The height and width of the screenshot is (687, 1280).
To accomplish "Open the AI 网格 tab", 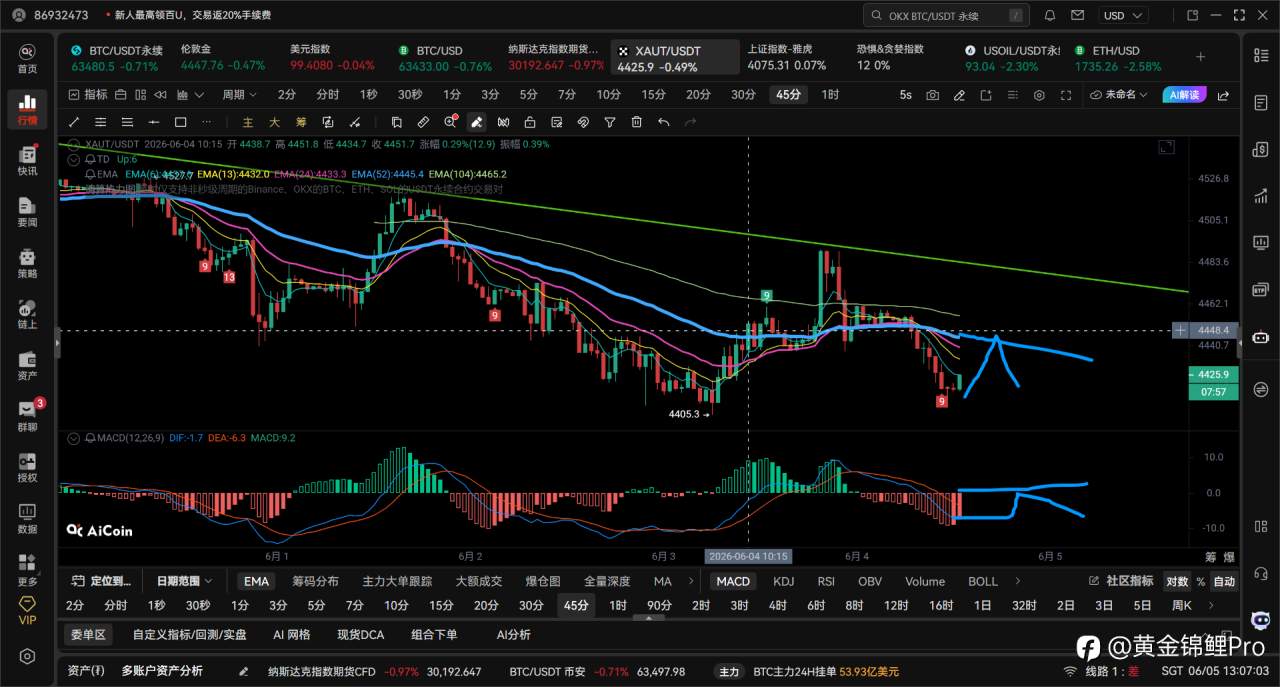I will coord(292,635).
